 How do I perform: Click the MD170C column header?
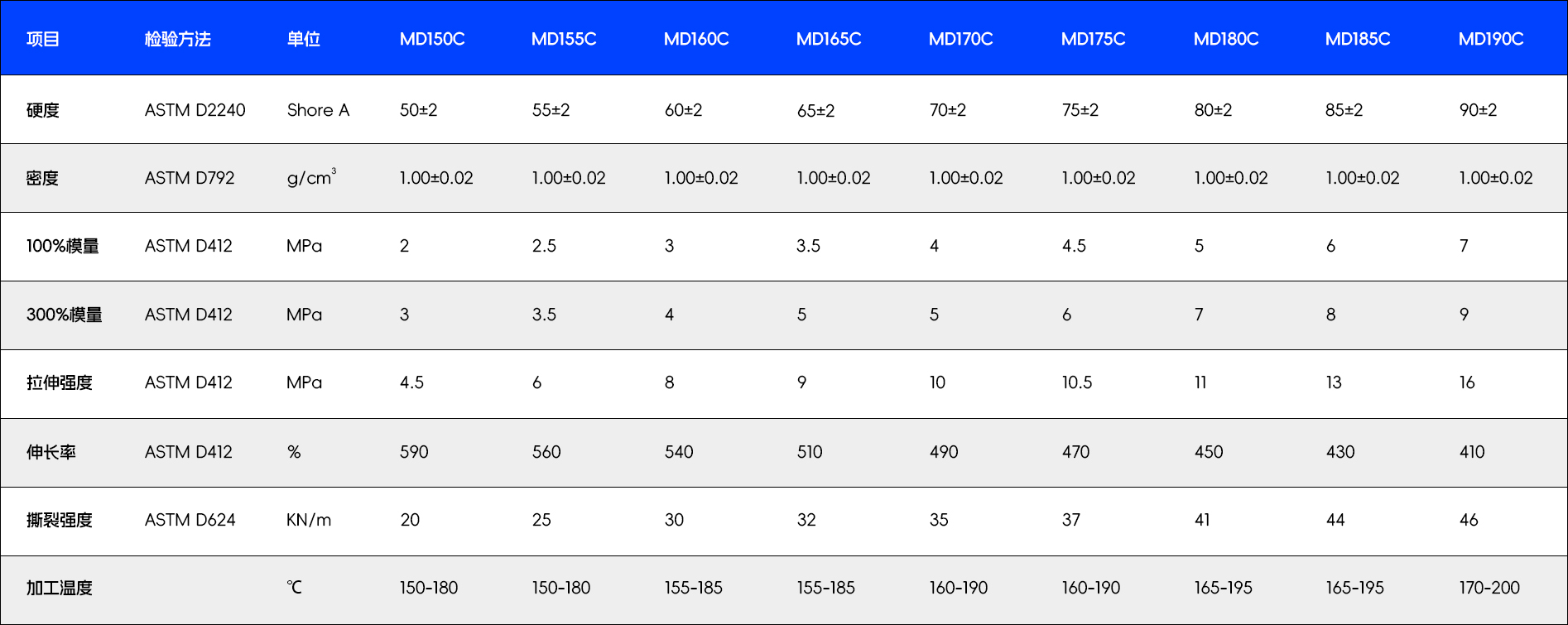[960, 39]
